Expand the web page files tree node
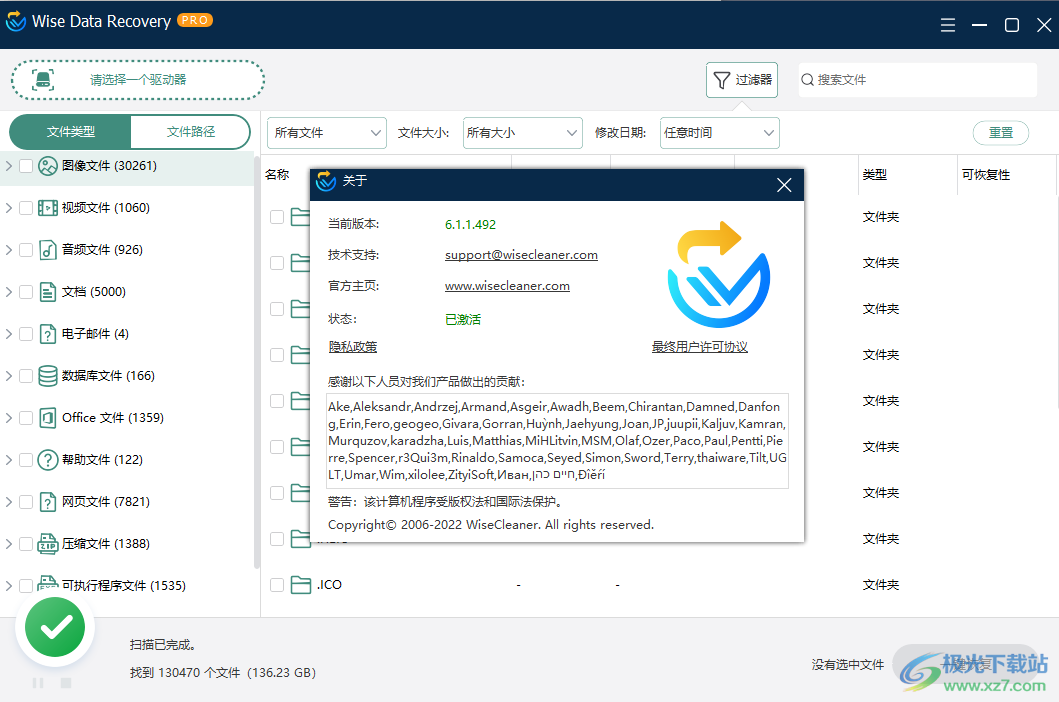 [x=8, y=502]
